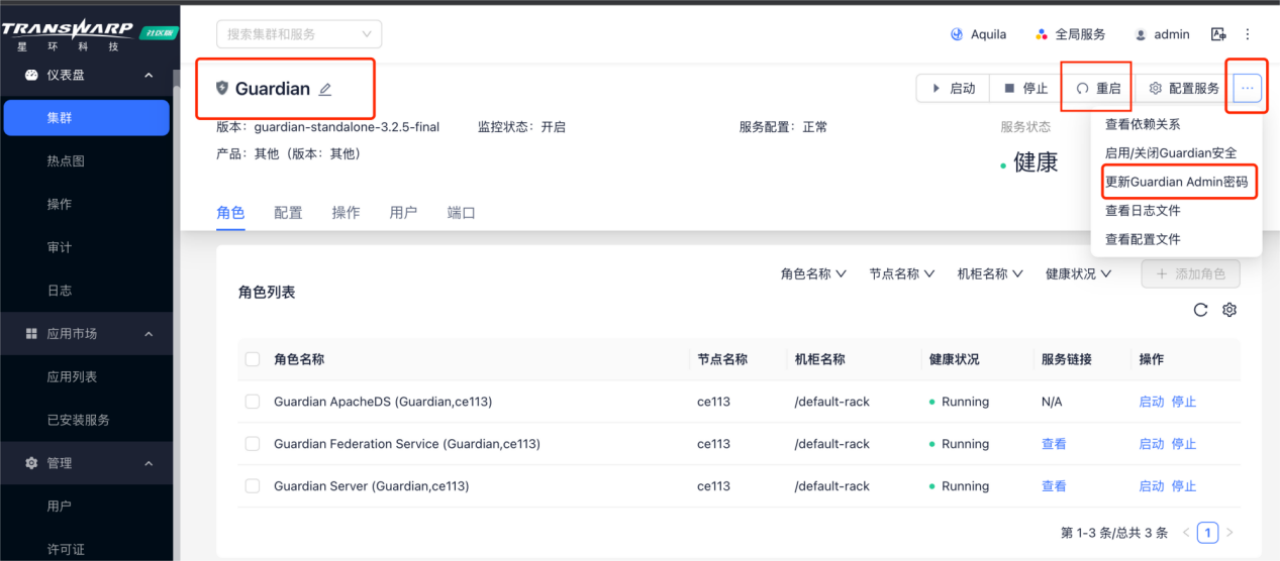Restart service with 重启 button

coord(1098,88)
